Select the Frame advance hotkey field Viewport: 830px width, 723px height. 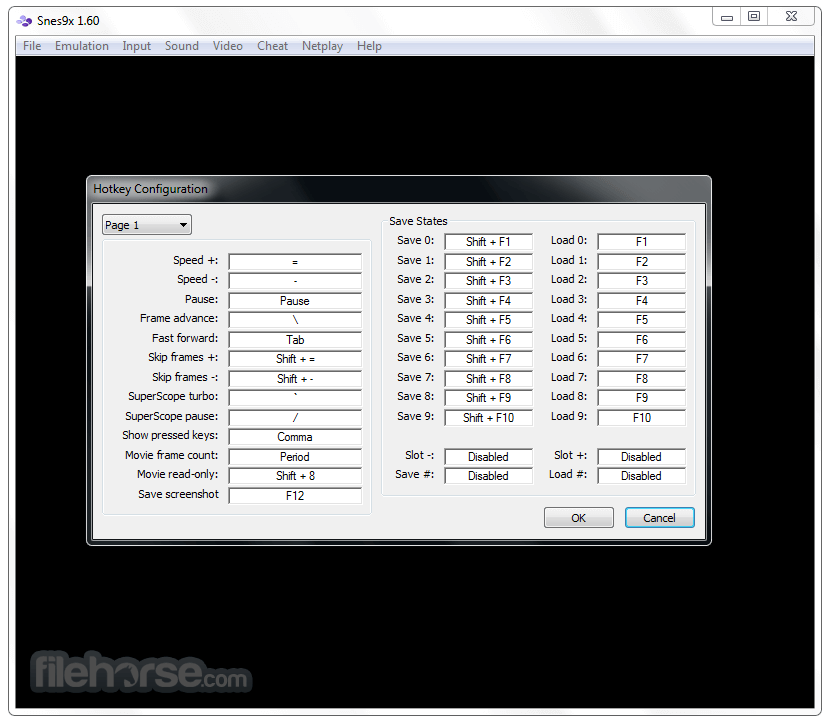point(295,320)
